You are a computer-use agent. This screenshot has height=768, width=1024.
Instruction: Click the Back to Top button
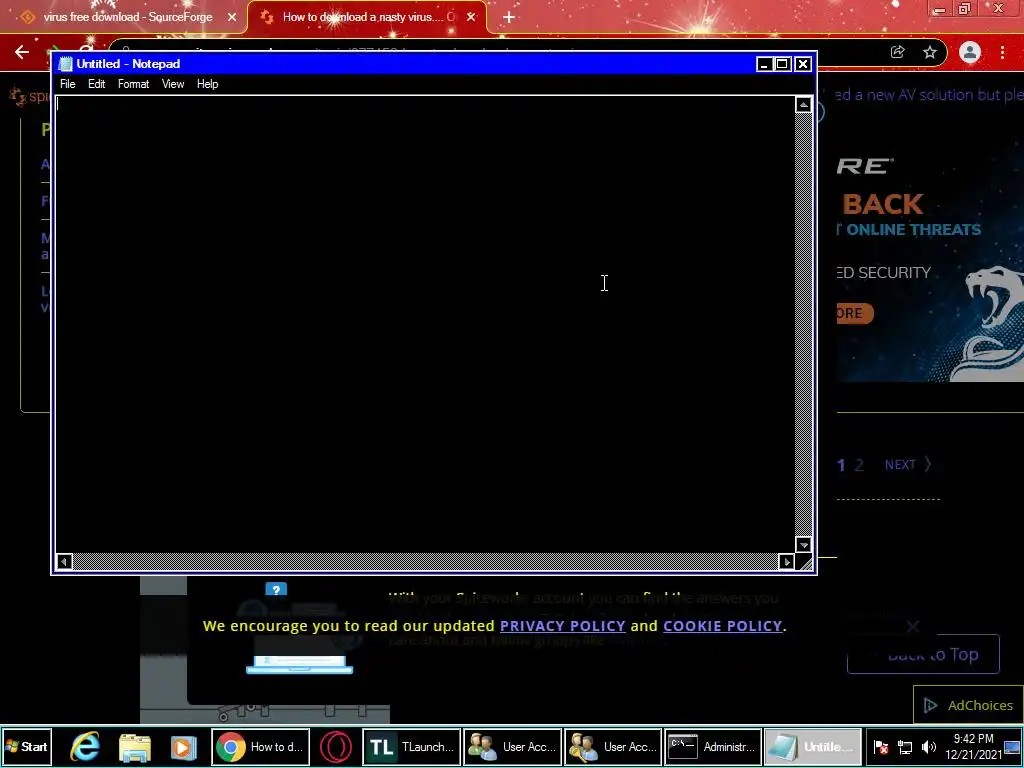[x=923, y=654]
